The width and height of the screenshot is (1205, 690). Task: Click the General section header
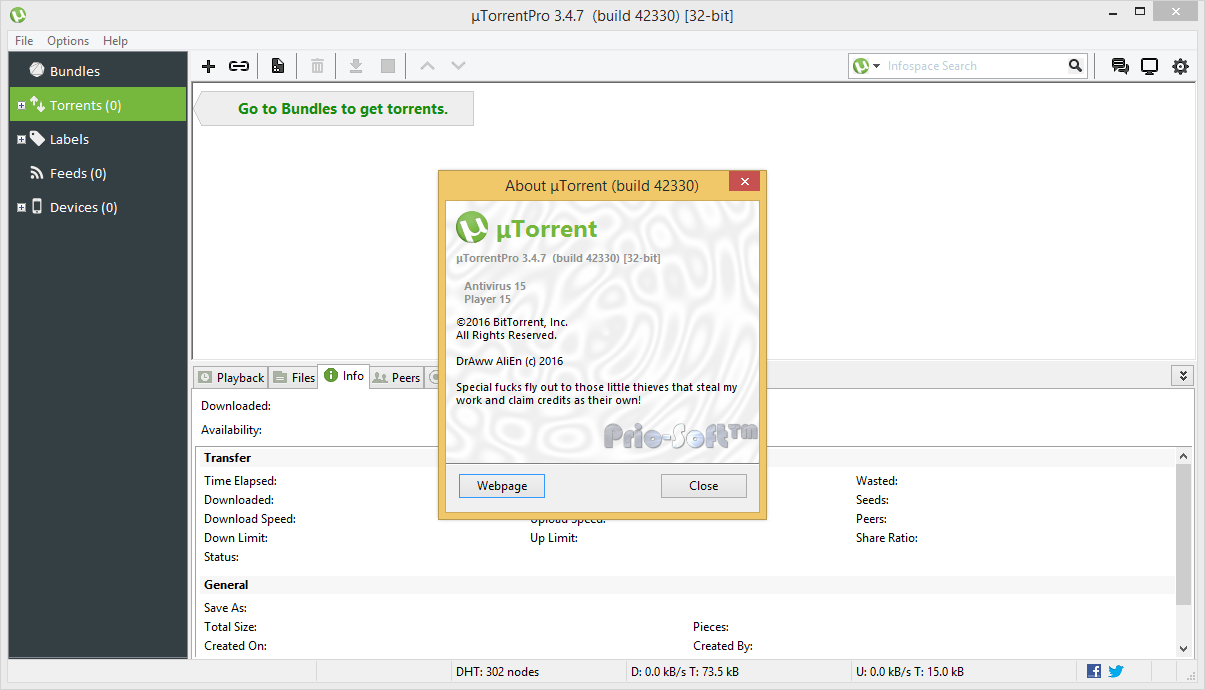click(x=226, y=585)
